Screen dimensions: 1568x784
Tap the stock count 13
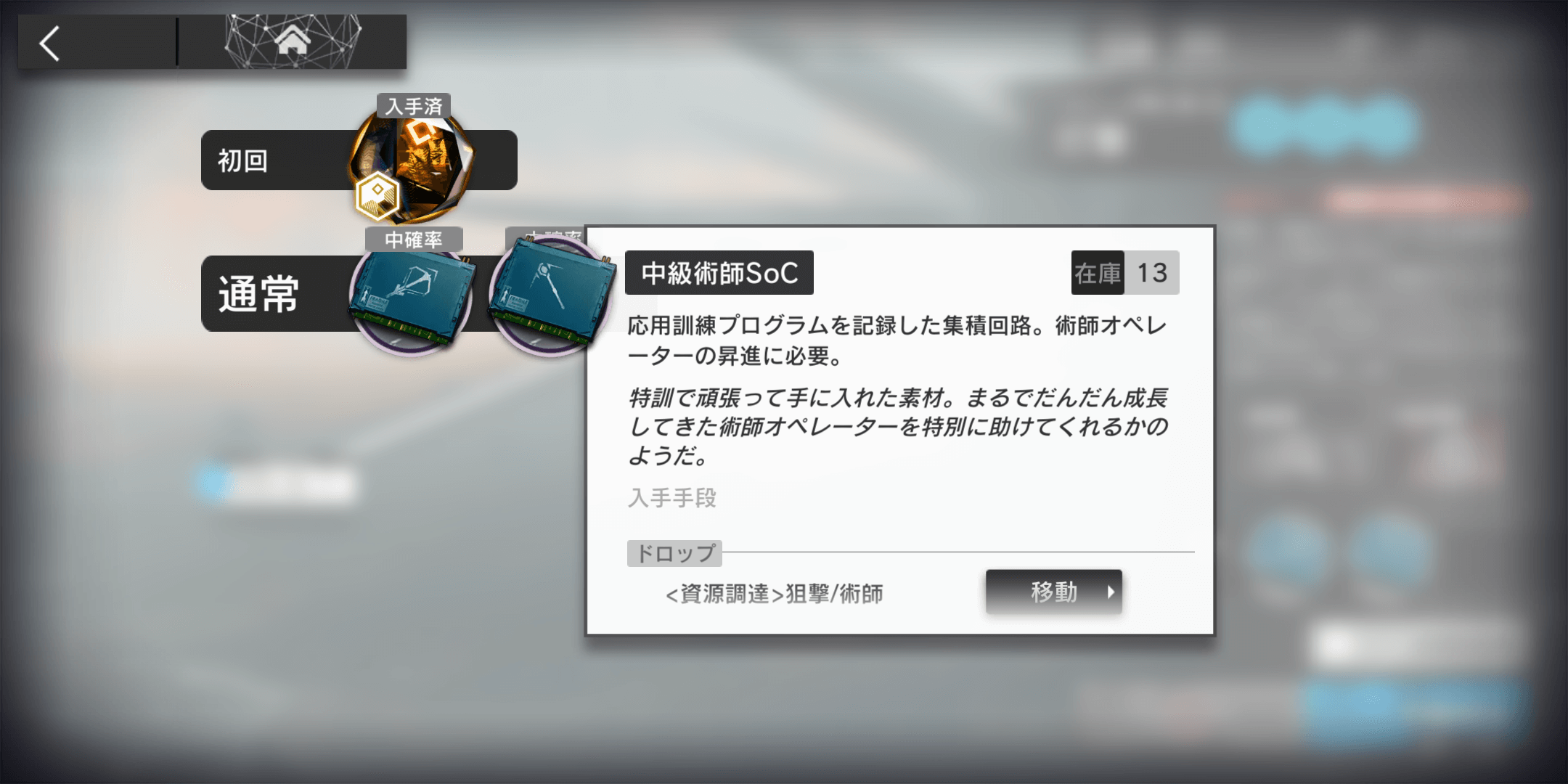pyautogui.click(x=1152, y=273)
